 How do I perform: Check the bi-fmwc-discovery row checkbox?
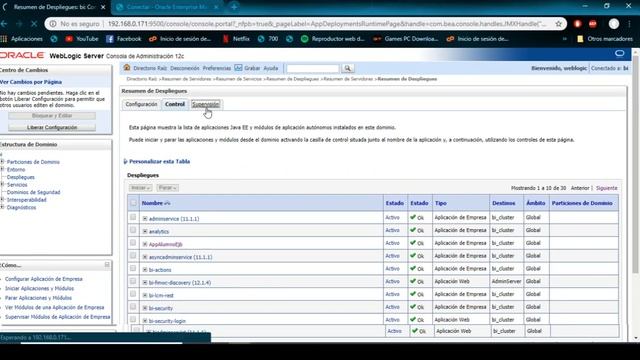point(133,281)
